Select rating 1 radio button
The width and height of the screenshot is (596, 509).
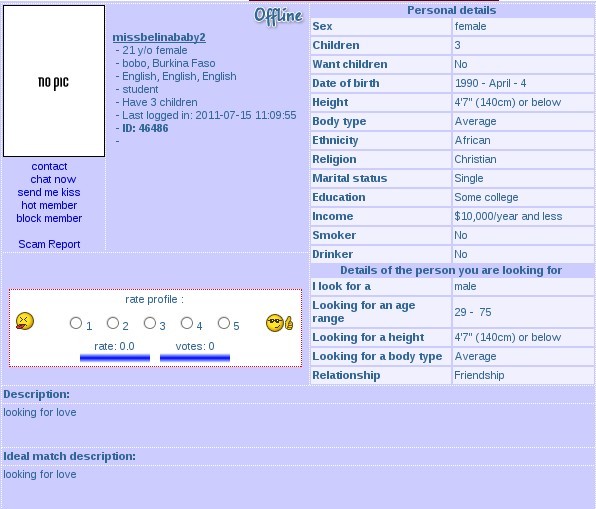click(x=76, y=323)
